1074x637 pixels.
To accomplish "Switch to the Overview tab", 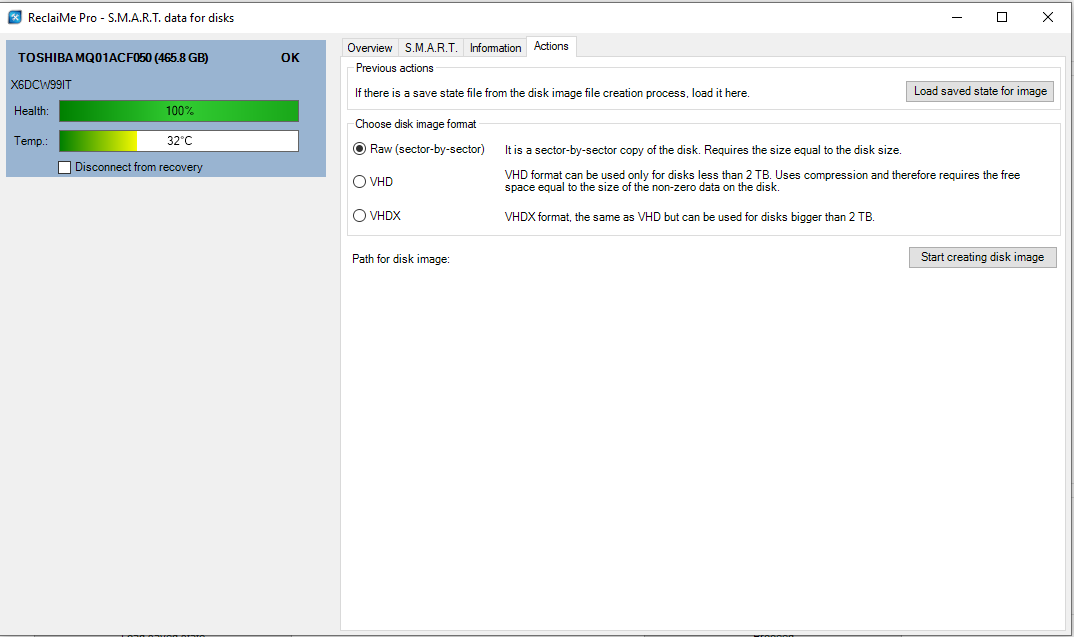I will pyautogui.click(x=370, y=47).
